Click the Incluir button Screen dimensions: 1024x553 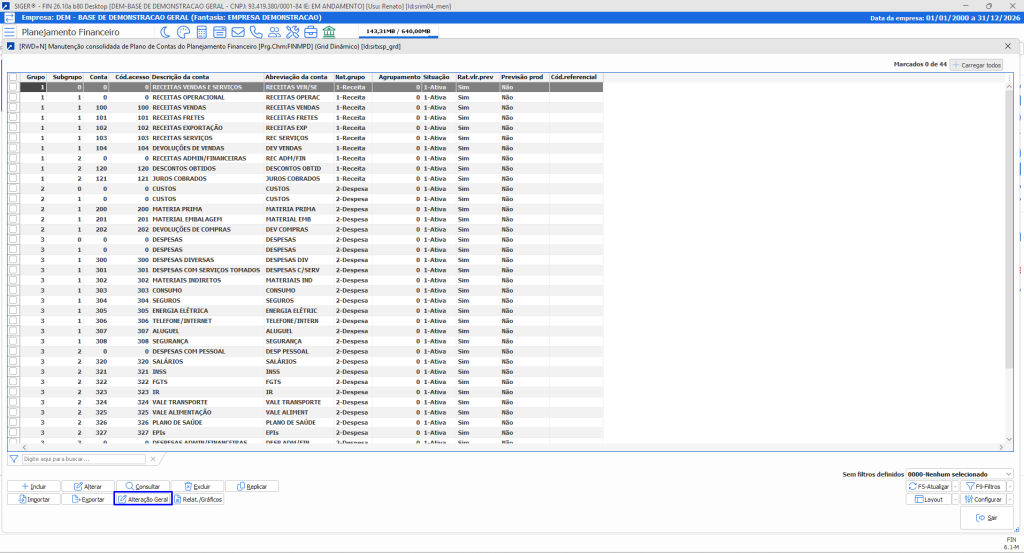pos(34,486)
